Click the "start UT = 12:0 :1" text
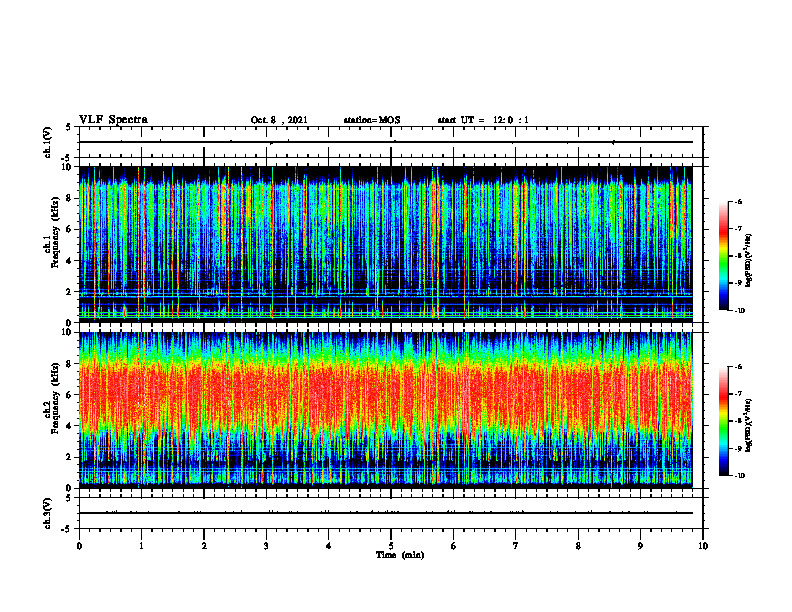The image size is (792, 612). pos(483,120)
